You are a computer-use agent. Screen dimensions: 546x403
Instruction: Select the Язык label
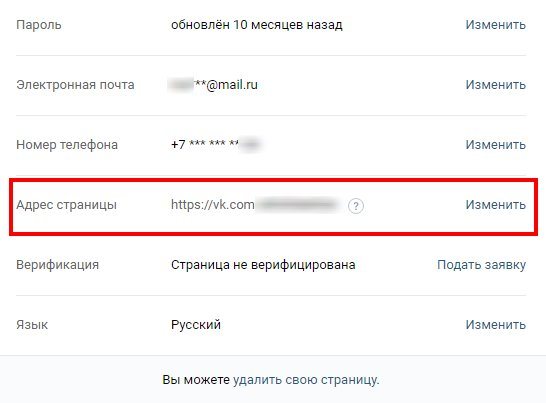click(x=32, y=325)
